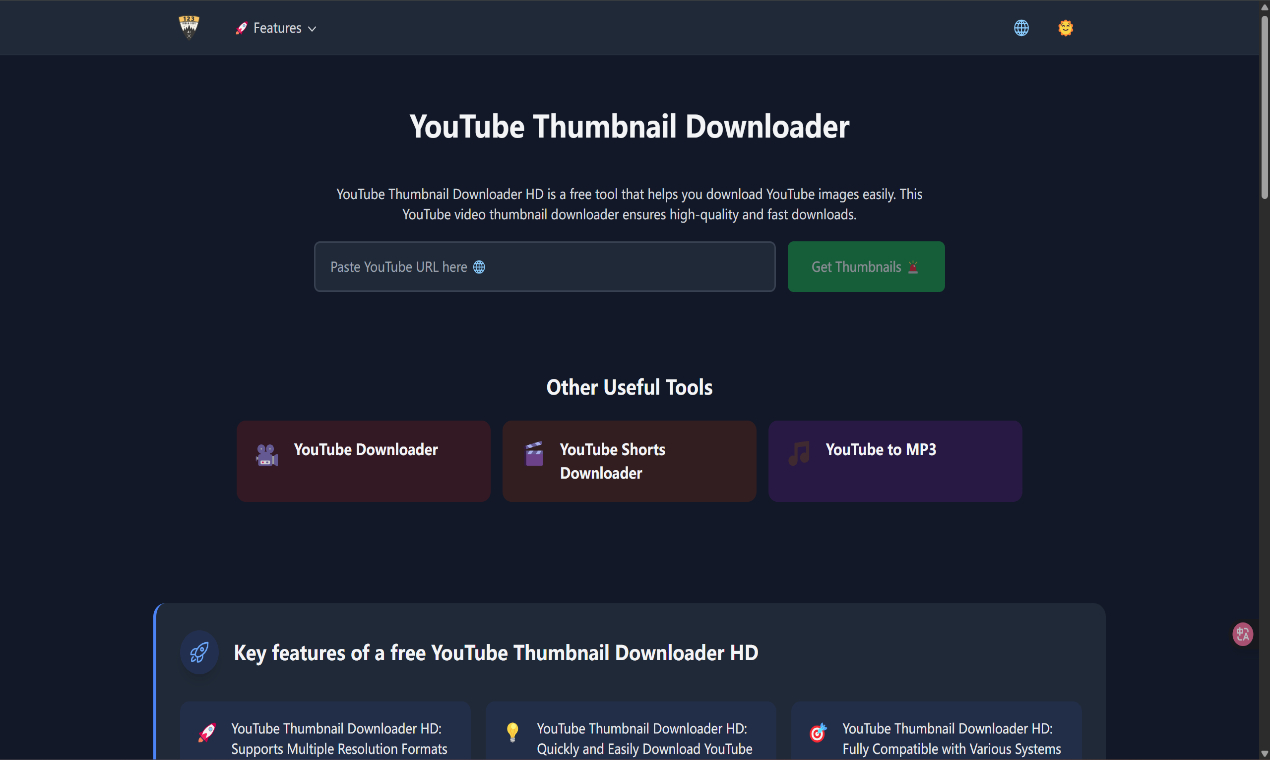Screen dimensions: 1270x760
Task: Click "Supports Multiple Resolution Formats" feature text
Action: 339,749
